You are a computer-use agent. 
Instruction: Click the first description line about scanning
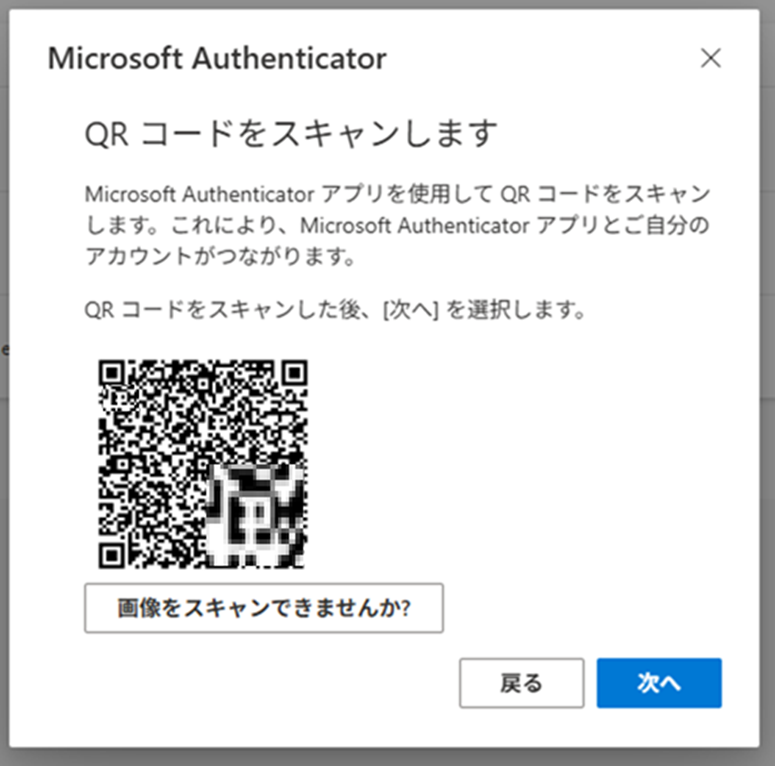[x=398, y=193]
